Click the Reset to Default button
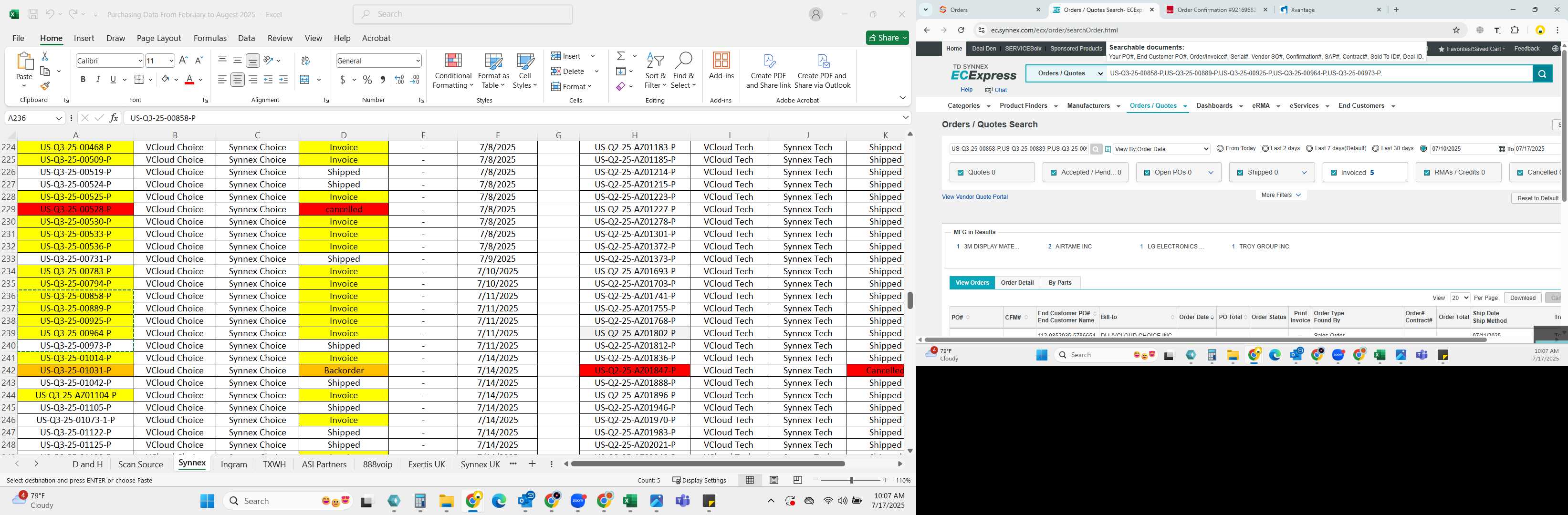Image resolution: width=1568 pixels, height=515 pixels. point(1537,198)
